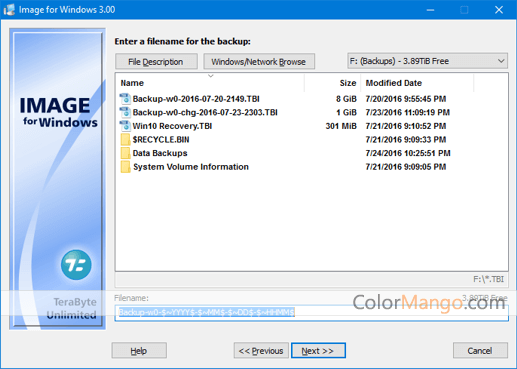Click the TBI file icon for Backup-w0-2016-07-20-2149
Screen dimensions: 517x369
[125, 99]
